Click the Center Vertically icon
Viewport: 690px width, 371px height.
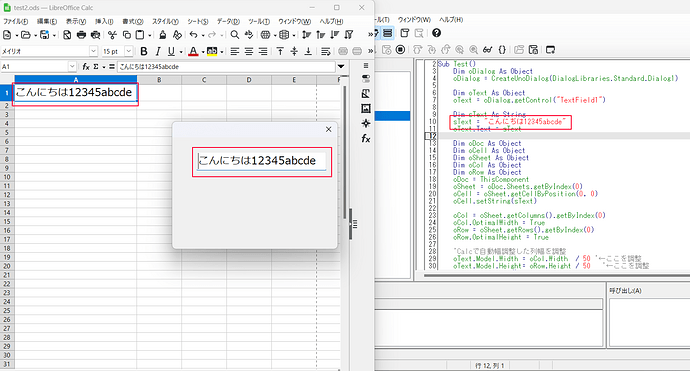[x=294, y=51]
